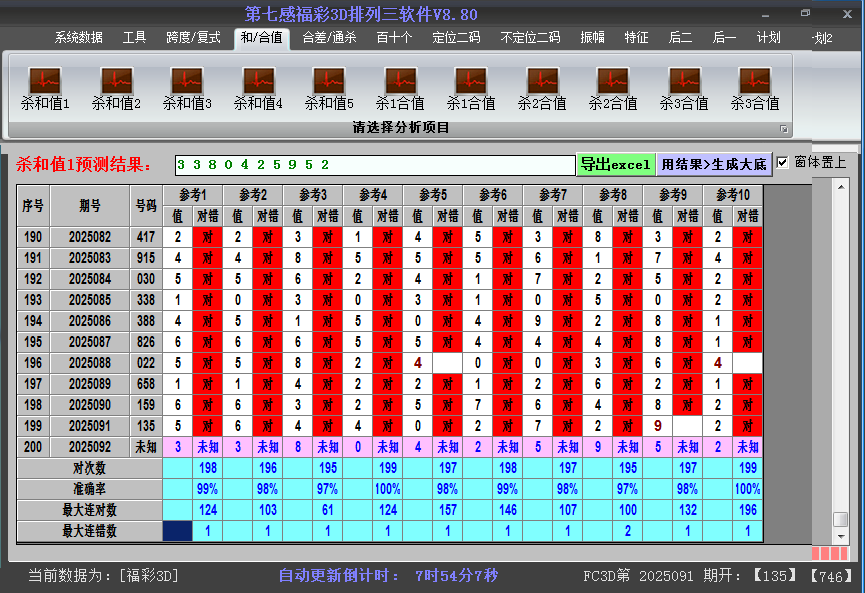
Task: Open the 后一 tab
Action: [724, 38]
